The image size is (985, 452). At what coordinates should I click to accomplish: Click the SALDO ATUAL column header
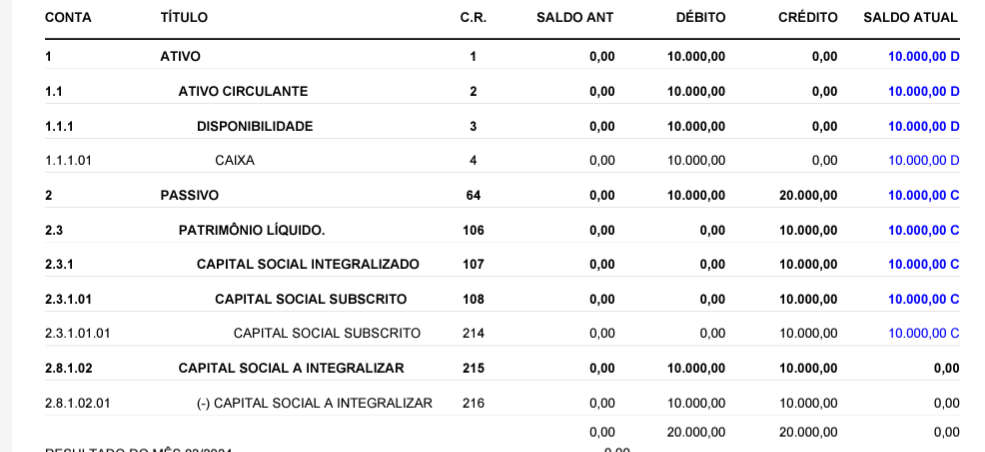tap(910, 18)
